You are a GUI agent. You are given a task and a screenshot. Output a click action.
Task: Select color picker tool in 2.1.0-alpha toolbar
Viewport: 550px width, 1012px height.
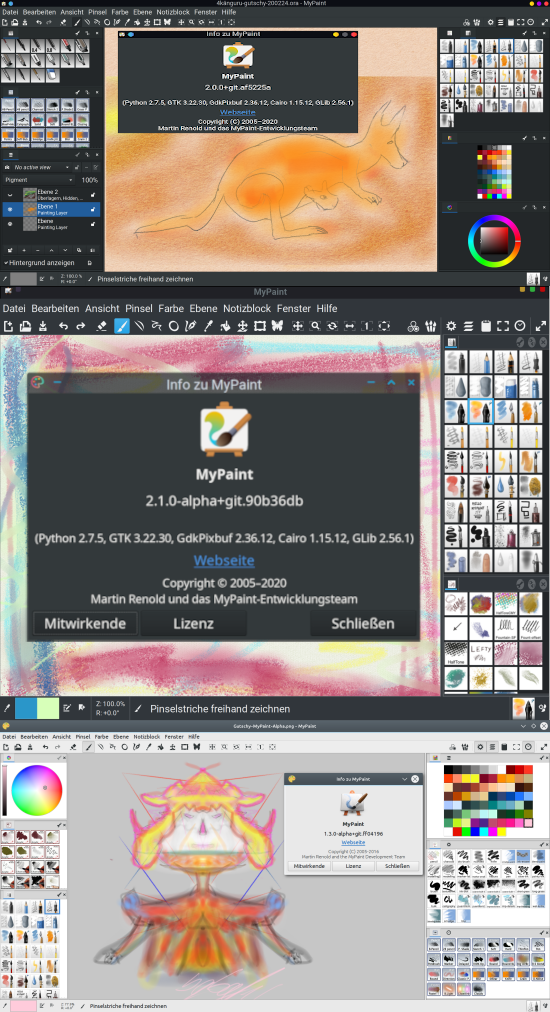click(x=208, y=326)
